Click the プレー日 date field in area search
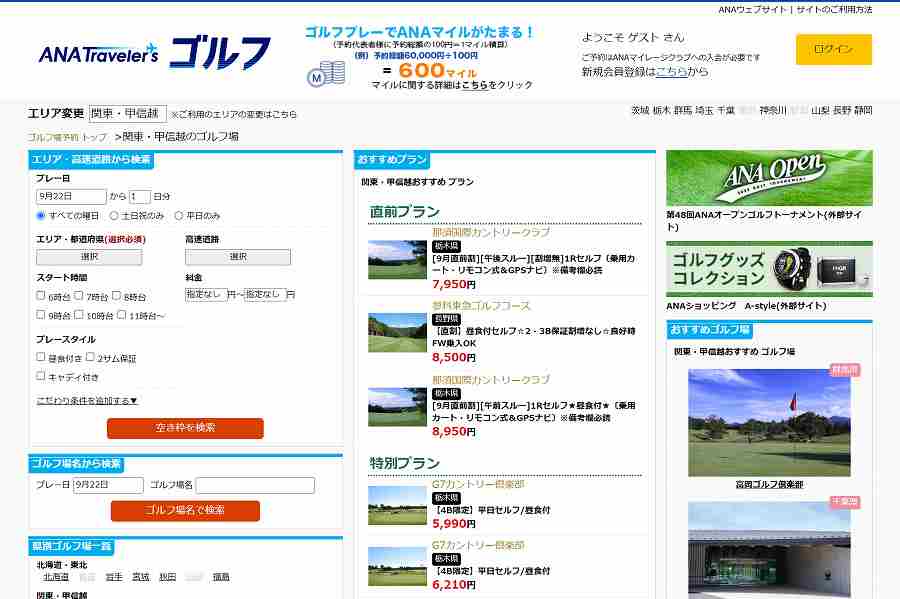Screen dimensions: 900x599 coord(71,196)
